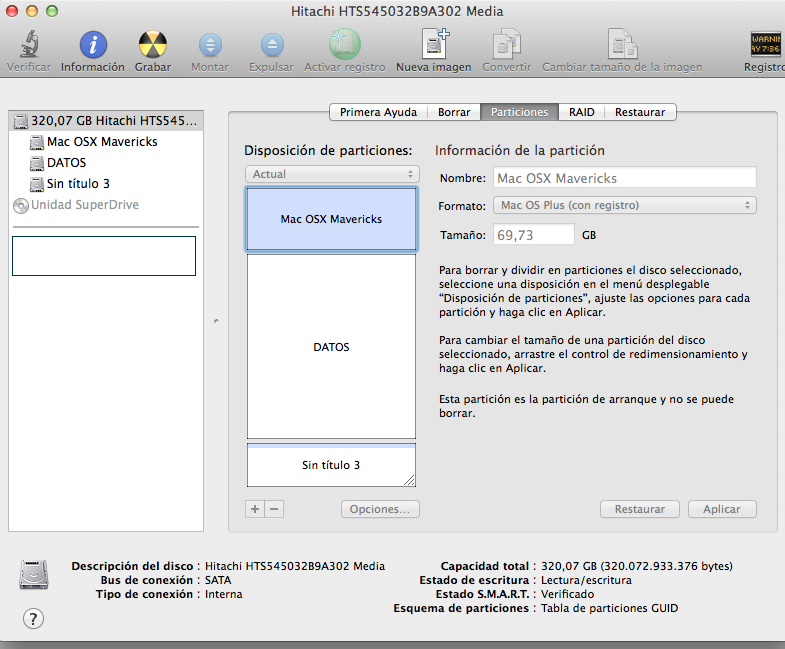
Task: Select Mac OSX Mavericks volume in sidebar
Action: click(106, 142)
